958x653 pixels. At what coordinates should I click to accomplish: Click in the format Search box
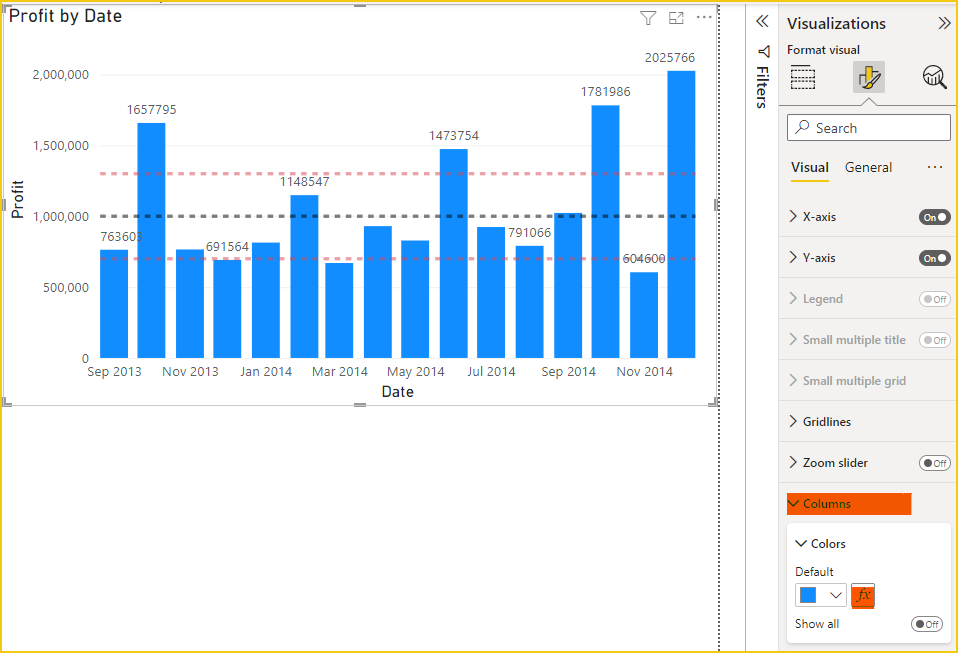869,128
